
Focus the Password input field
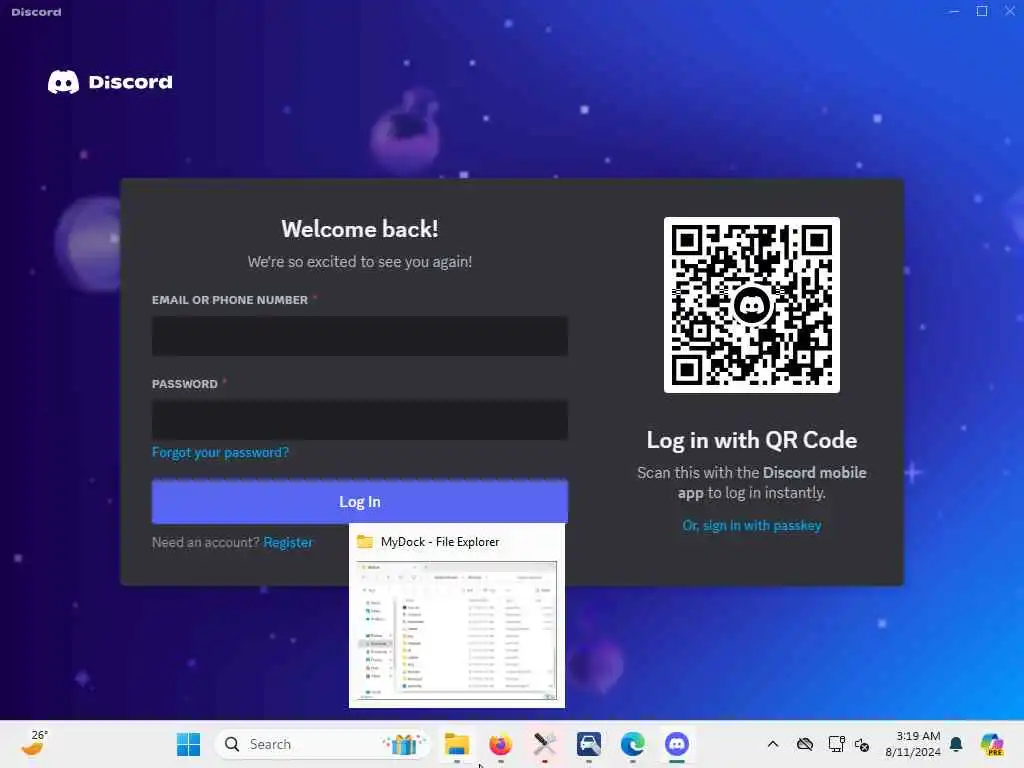click(x=359, y=419)
